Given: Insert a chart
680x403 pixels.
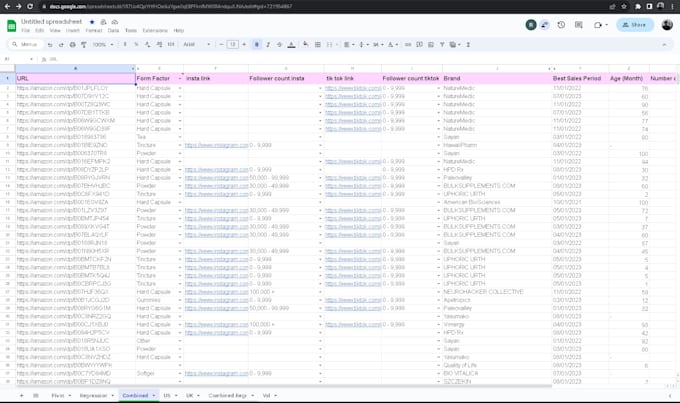Looking at the screenshot, I should (x=431, y=44).
